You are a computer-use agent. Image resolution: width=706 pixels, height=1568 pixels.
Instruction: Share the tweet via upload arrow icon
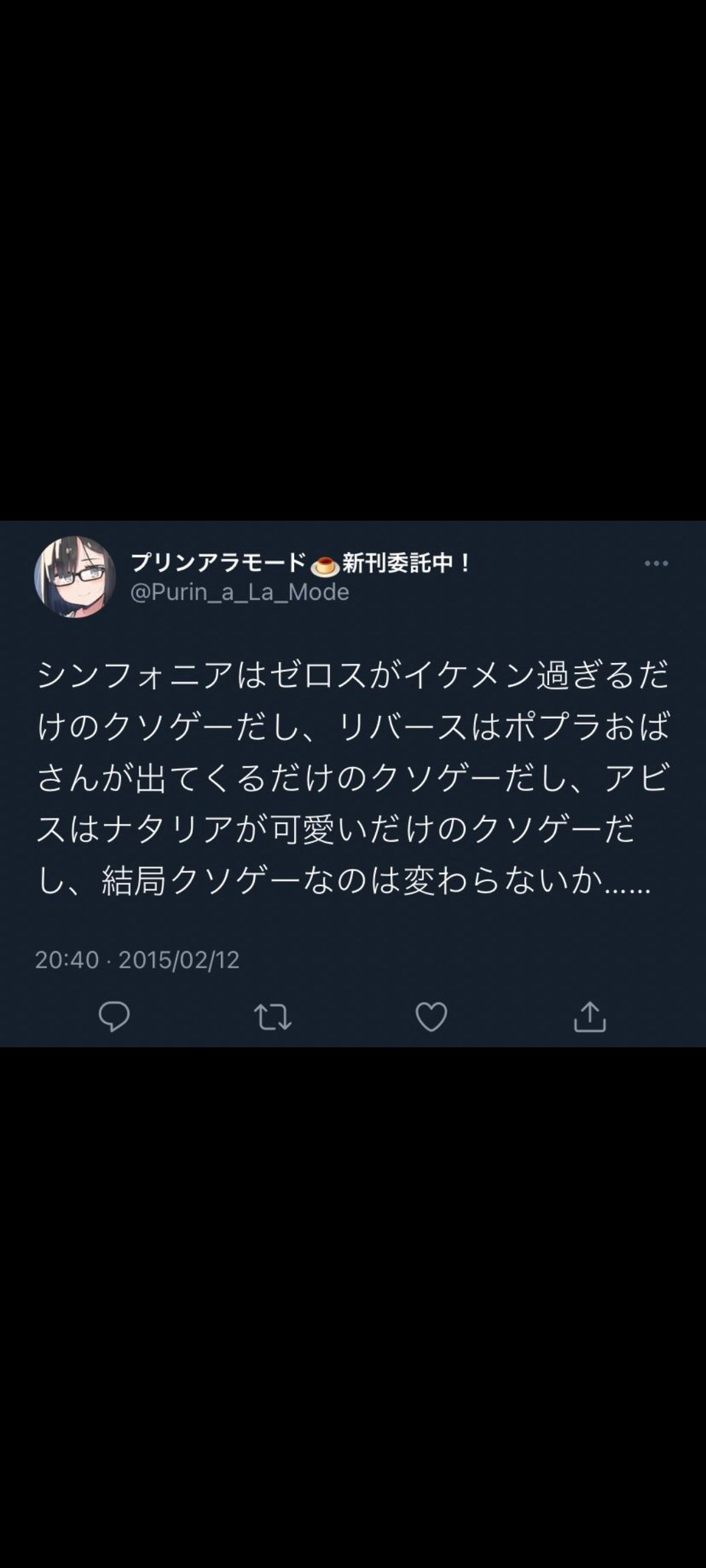pos(590,1017)
